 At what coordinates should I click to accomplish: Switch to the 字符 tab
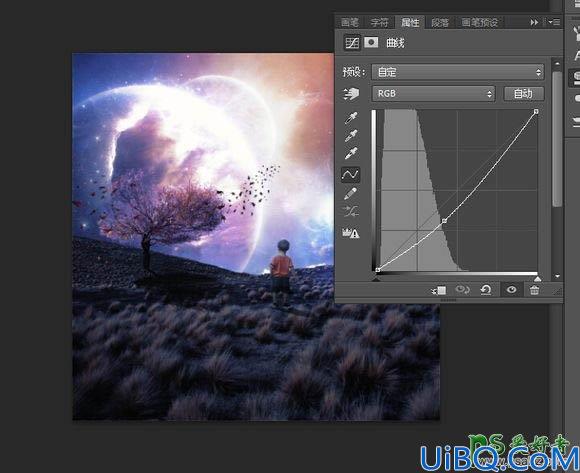(380, 23)
